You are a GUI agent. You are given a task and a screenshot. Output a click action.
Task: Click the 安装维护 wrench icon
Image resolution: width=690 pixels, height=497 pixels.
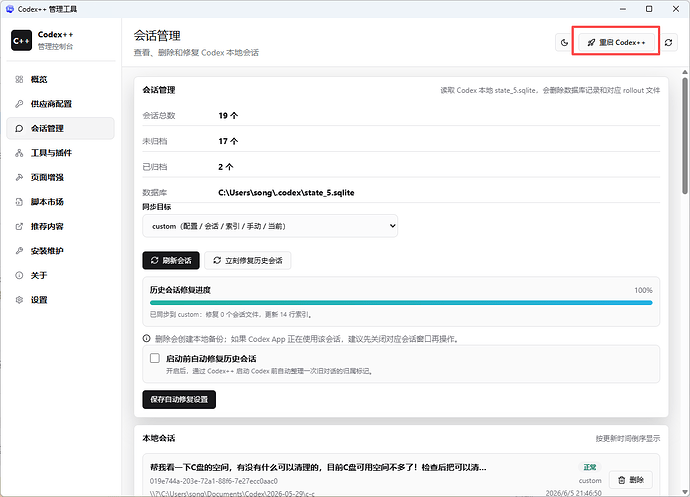click(x=19, y=251)
